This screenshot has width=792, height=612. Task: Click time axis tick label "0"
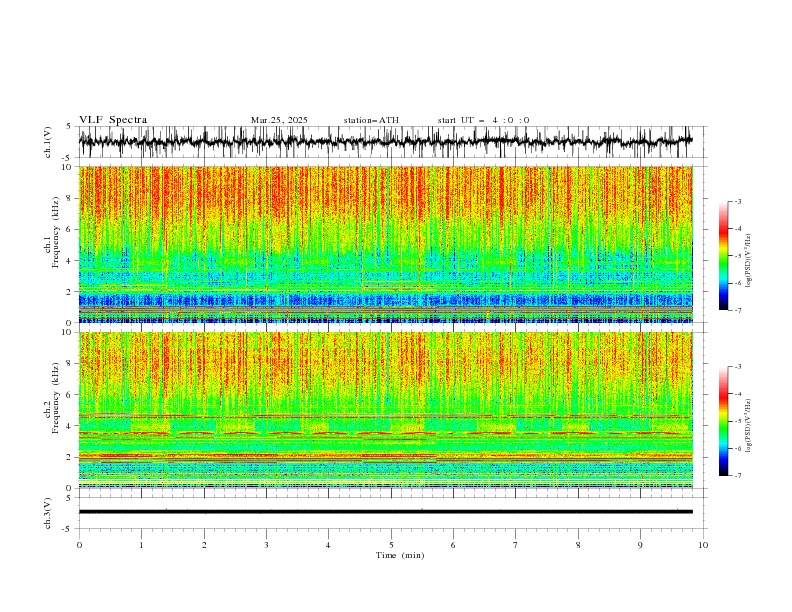coord(79,545)
